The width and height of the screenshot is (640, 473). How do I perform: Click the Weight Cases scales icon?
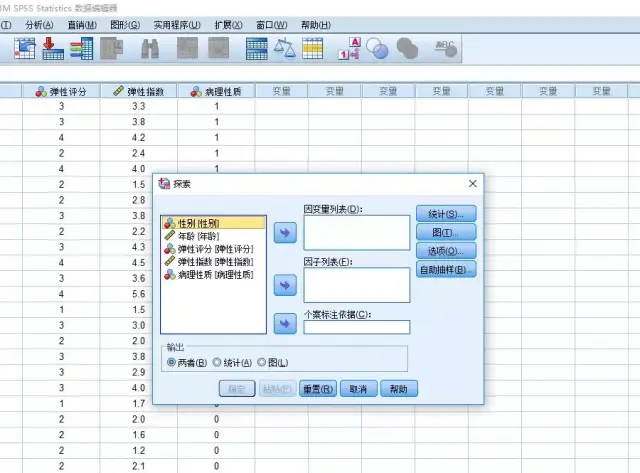[284, 49]
